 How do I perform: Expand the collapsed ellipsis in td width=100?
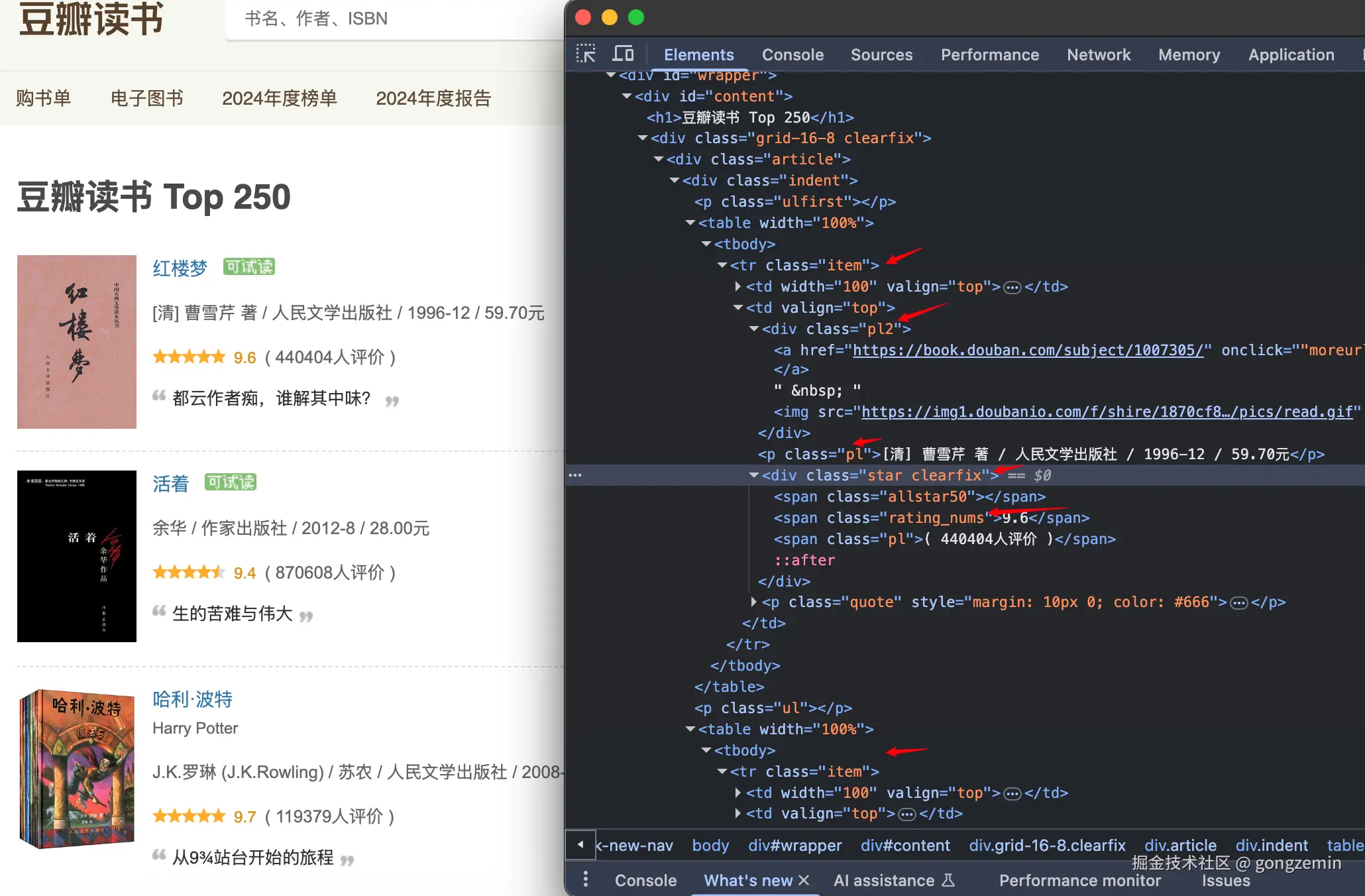[x=1012, y=287]
